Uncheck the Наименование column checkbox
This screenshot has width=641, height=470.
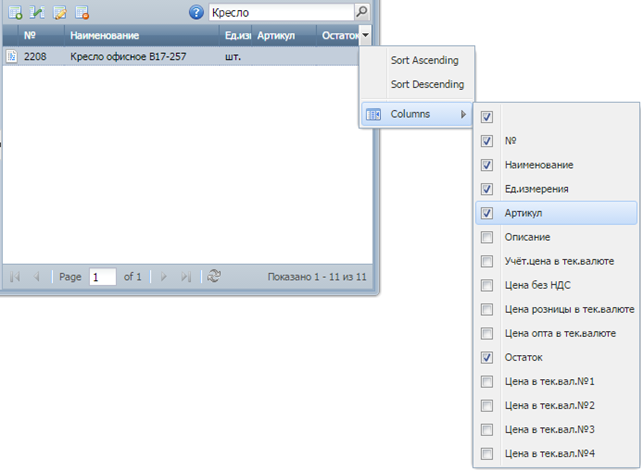(x=486, y=165)
